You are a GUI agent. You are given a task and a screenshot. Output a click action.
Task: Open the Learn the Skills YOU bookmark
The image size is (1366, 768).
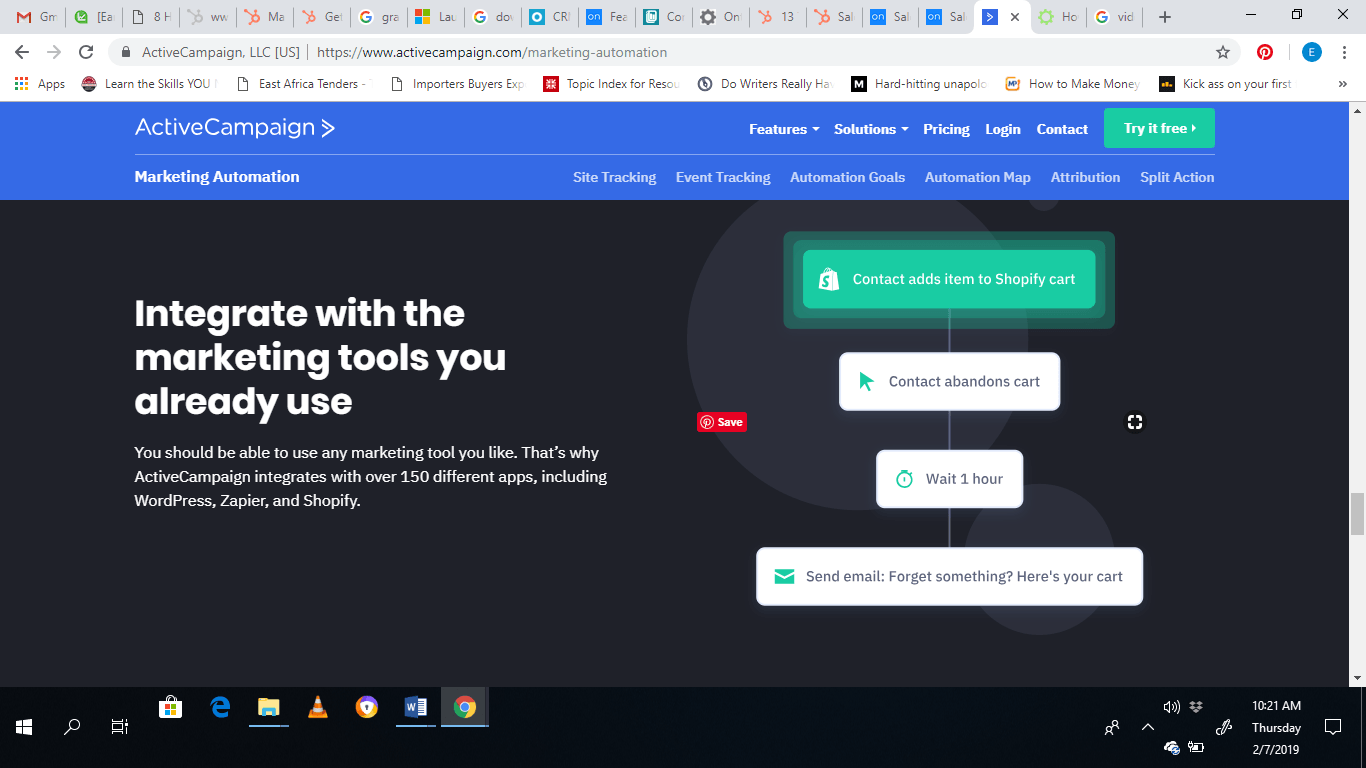coord(149,84)
